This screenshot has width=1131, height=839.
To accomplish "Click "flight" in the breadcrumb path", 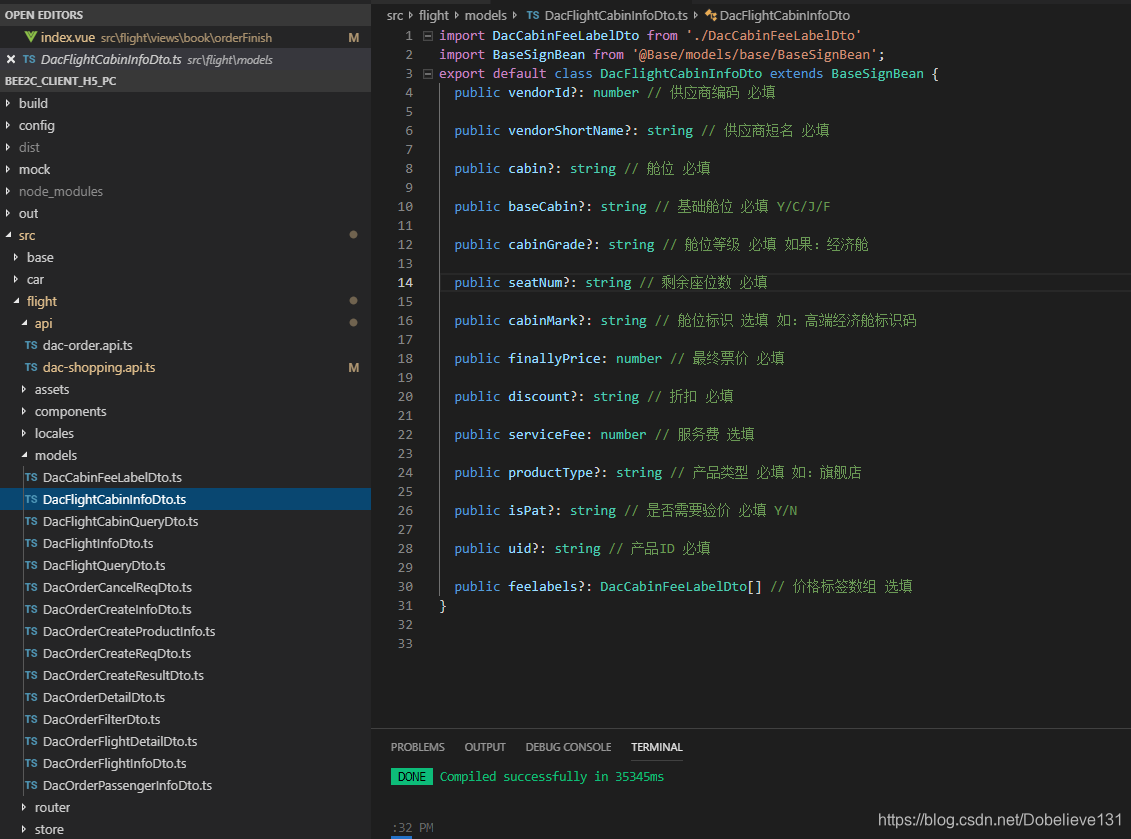I will (433, 15).
